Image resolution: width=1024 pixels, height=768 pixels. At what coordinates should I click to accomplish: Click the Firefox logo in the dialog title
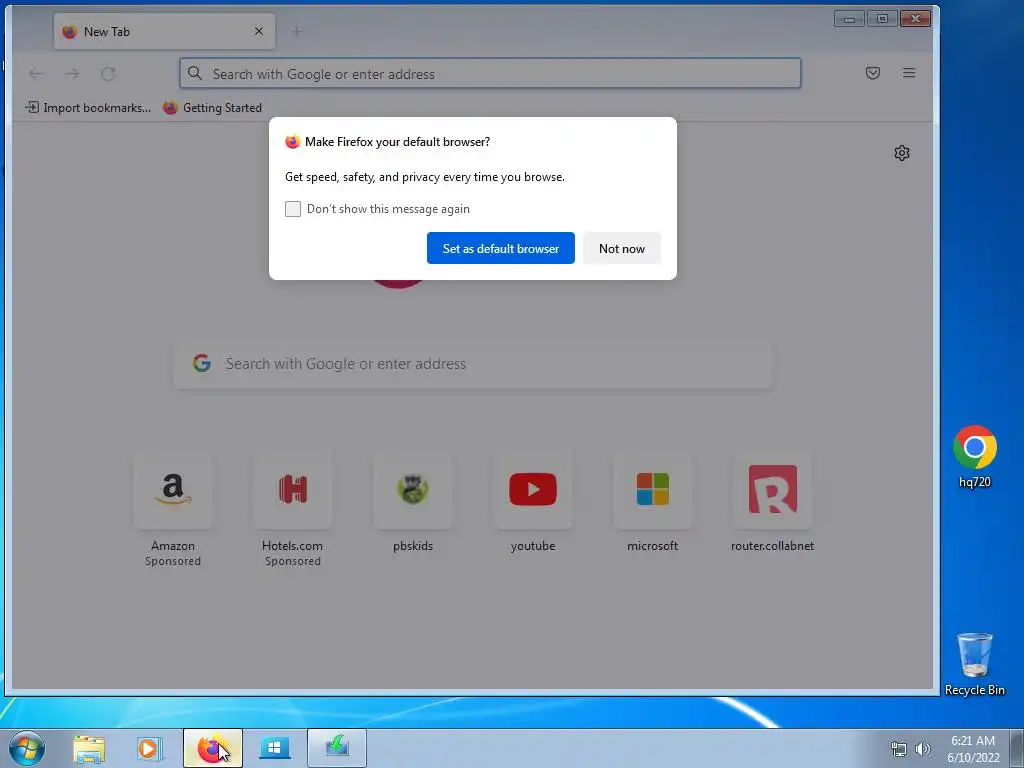coord(293,142)
